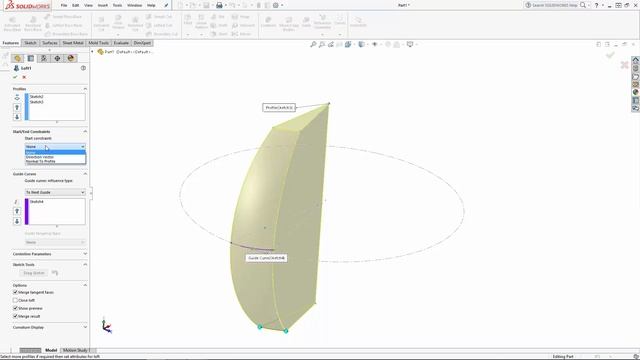
Task: Expand the Centerline Parameters section
Action: click(85, 254)
